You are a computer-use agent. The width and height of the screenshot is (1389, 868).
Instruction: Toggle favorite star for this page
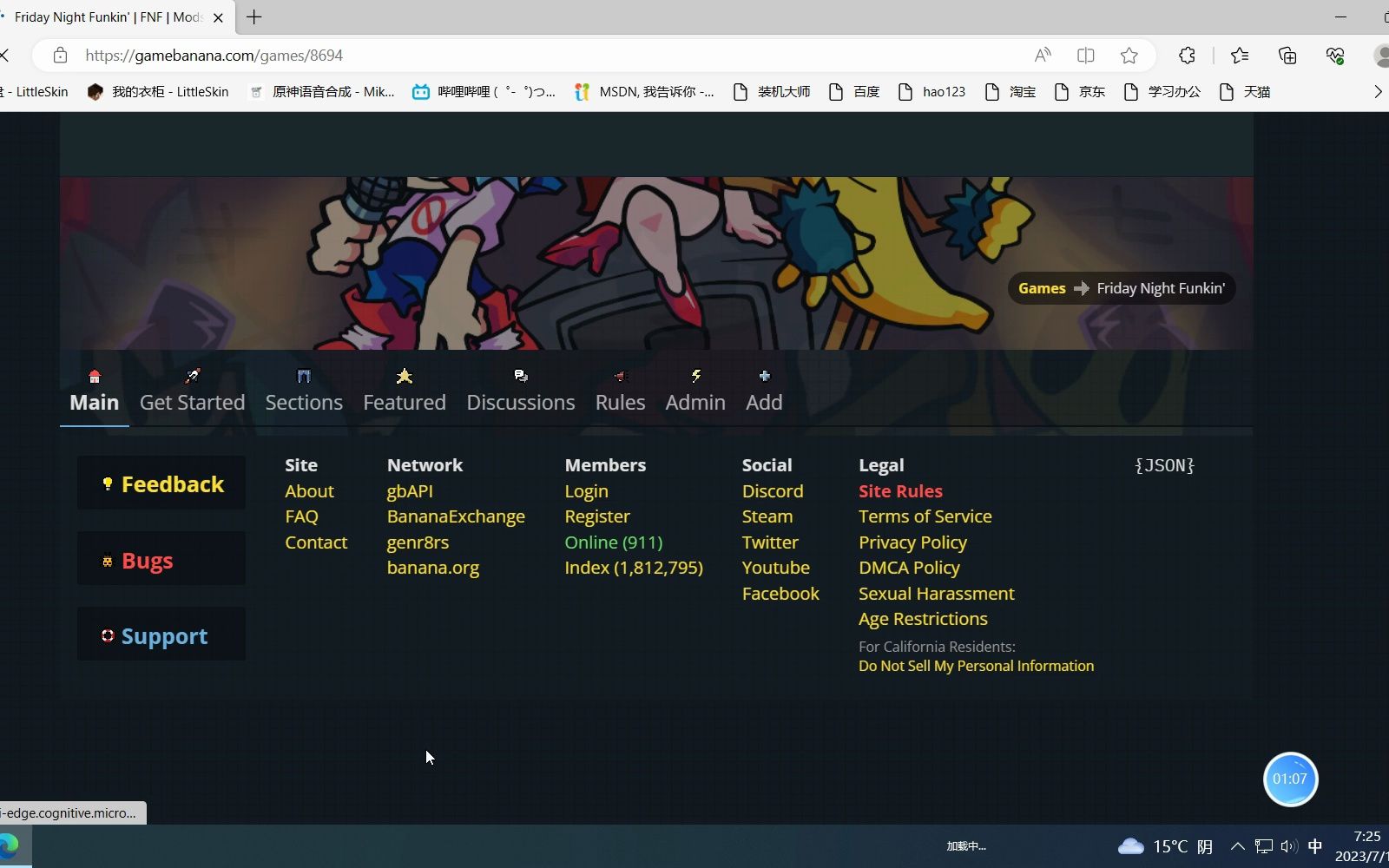(x=1129, y=55)
